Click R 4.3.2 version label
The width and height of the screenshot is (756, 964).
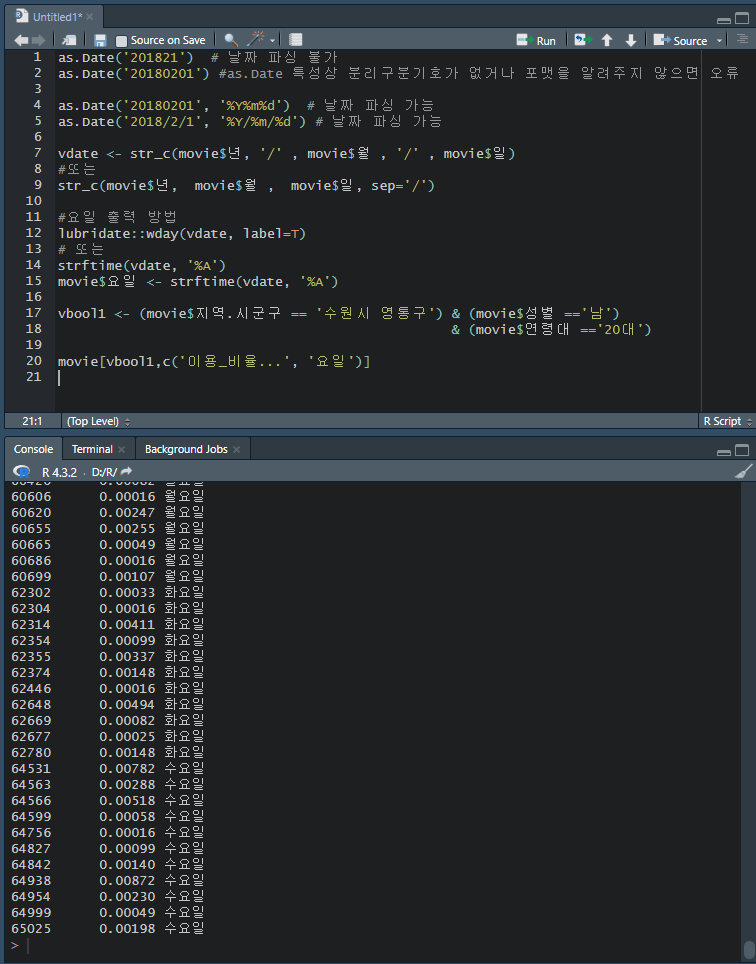(60, 472)
